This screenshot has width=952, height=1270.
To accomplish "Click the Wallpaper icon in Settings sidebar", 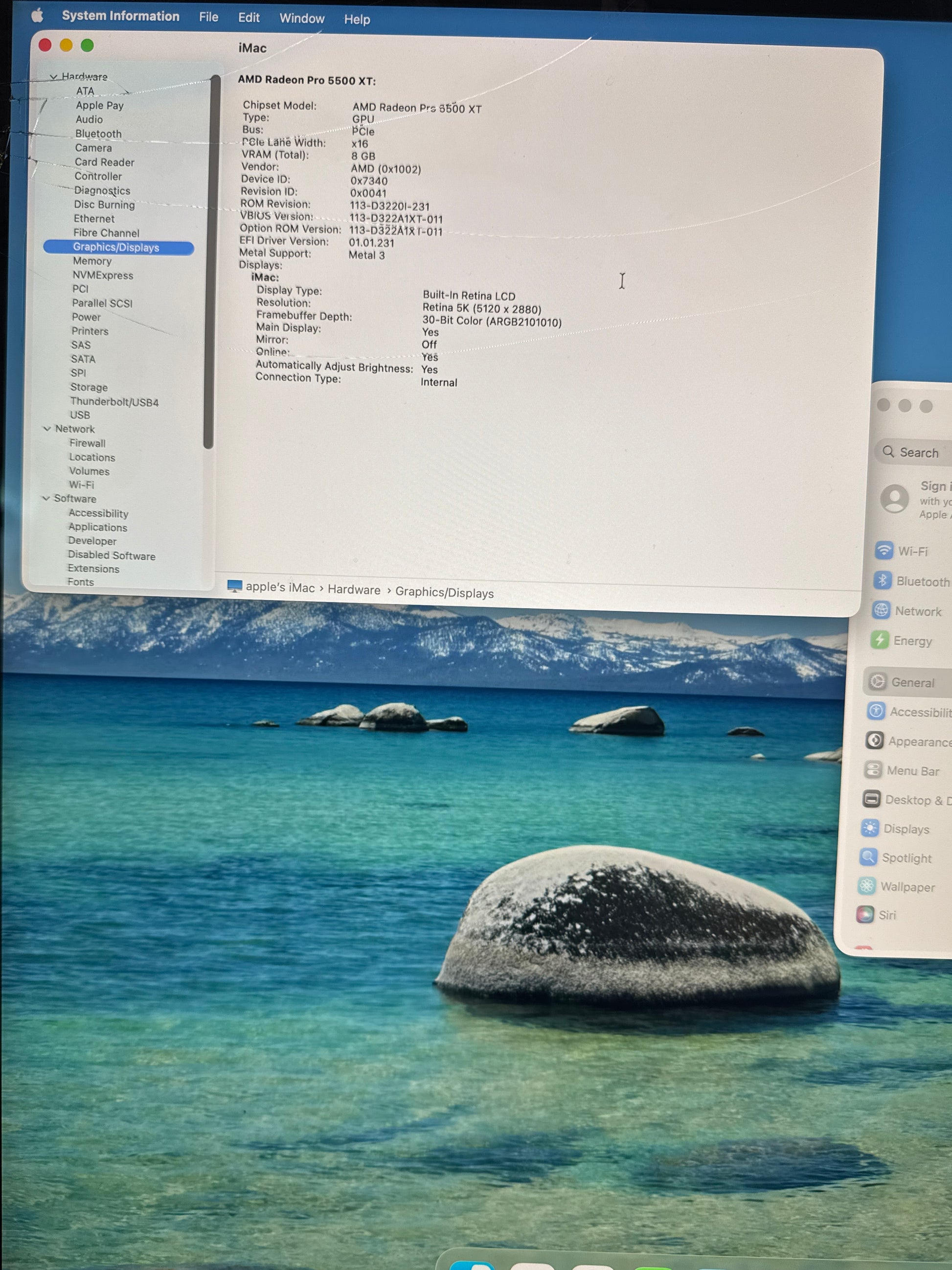I will pyautogui.click(x=866, y=886).
